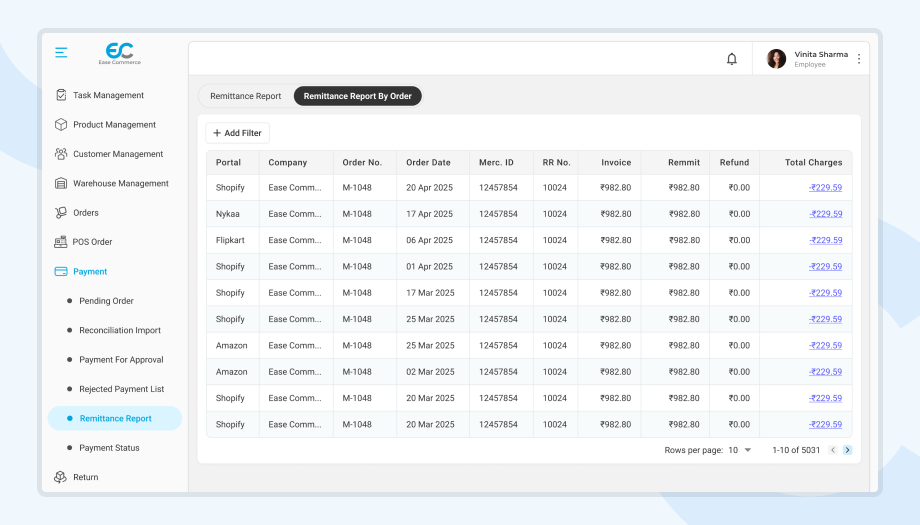The width and height of the screenshot is (920, 525).
Task: Go to previous page of results
Action: [x=833, y=450]
